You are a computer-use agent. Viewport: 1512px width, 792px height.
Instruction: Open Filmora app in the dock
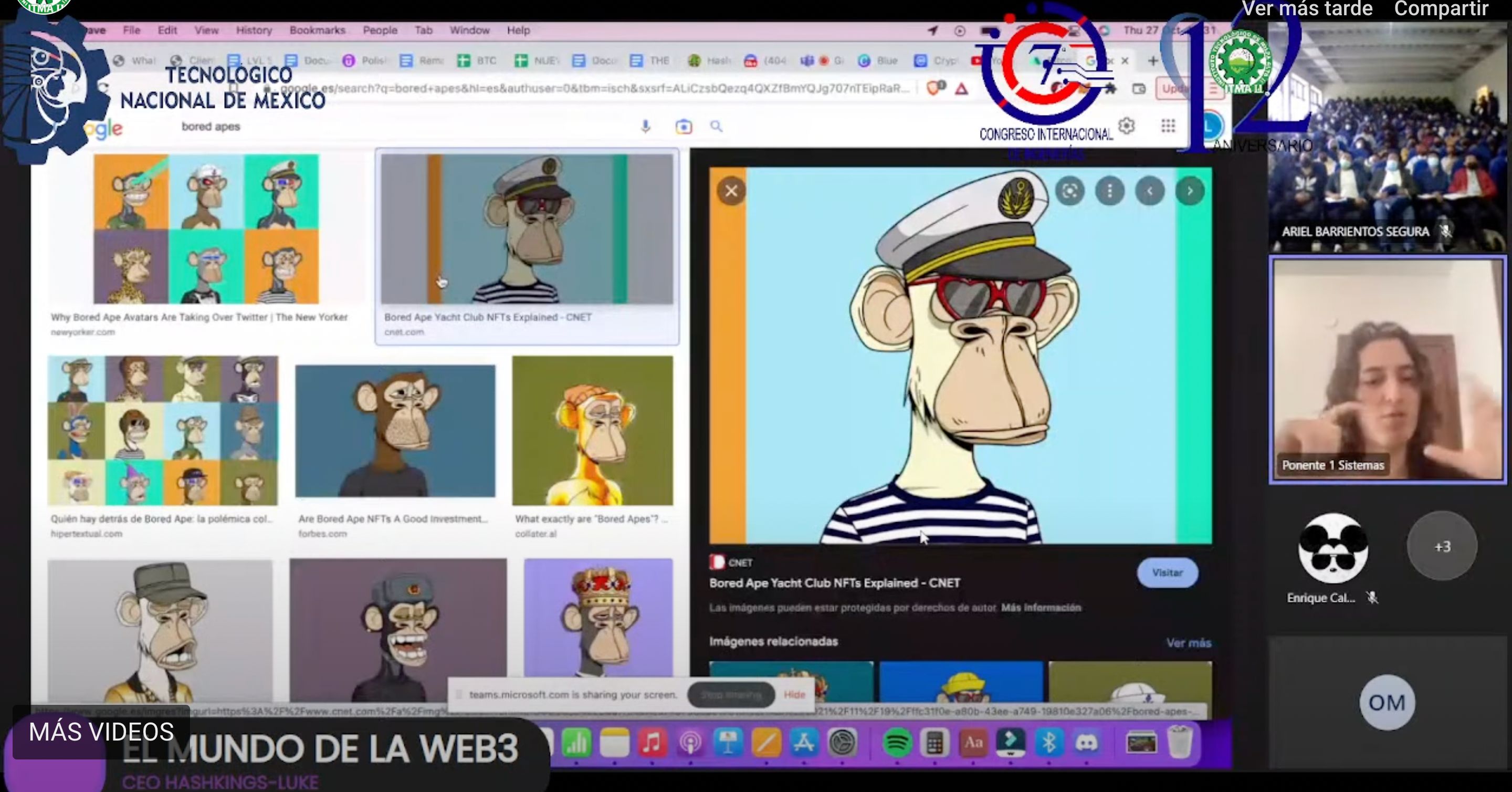[x=1011, y=743]
